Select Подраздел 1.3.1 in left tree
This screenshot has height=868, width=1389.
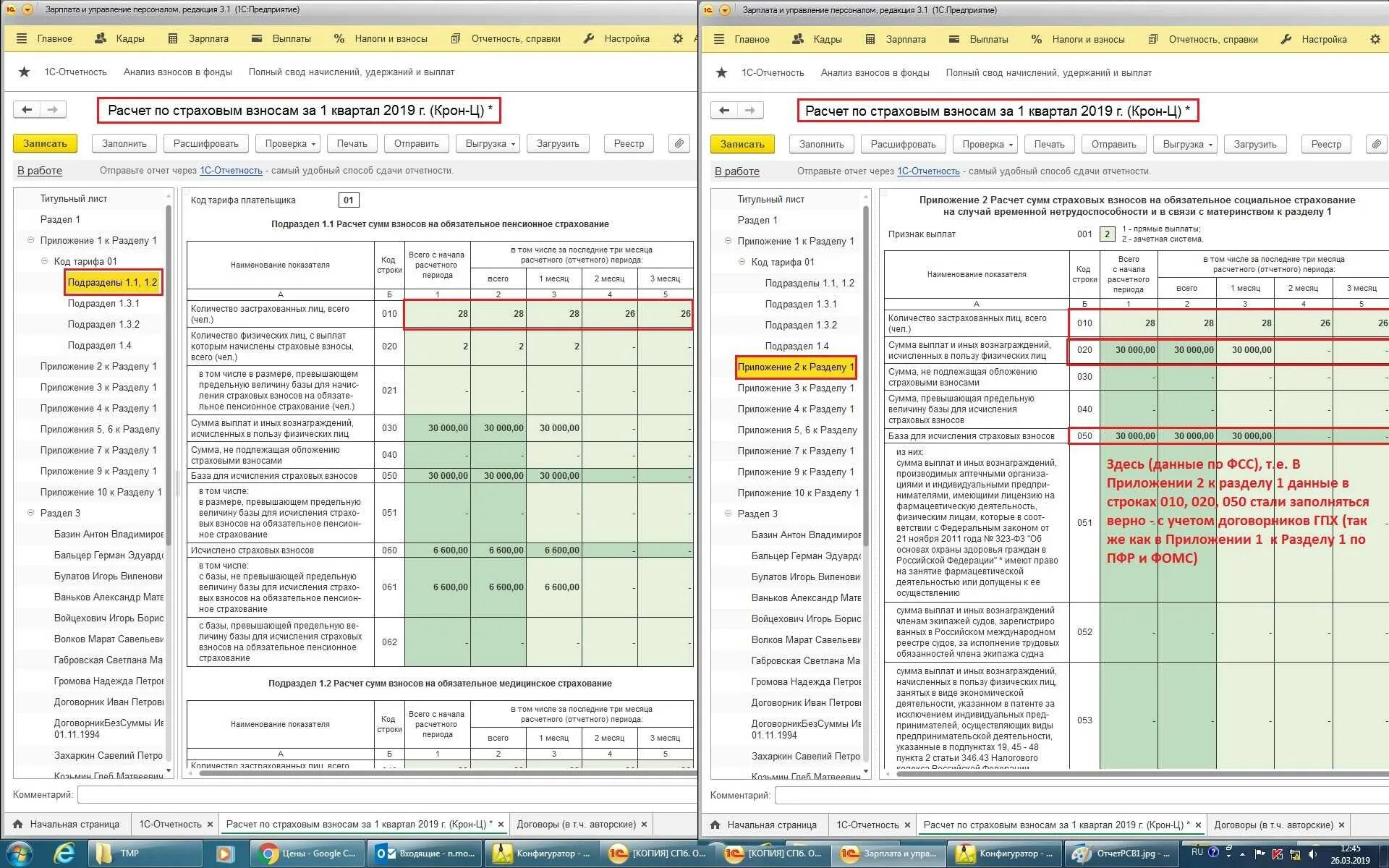(x=103, y=303)
